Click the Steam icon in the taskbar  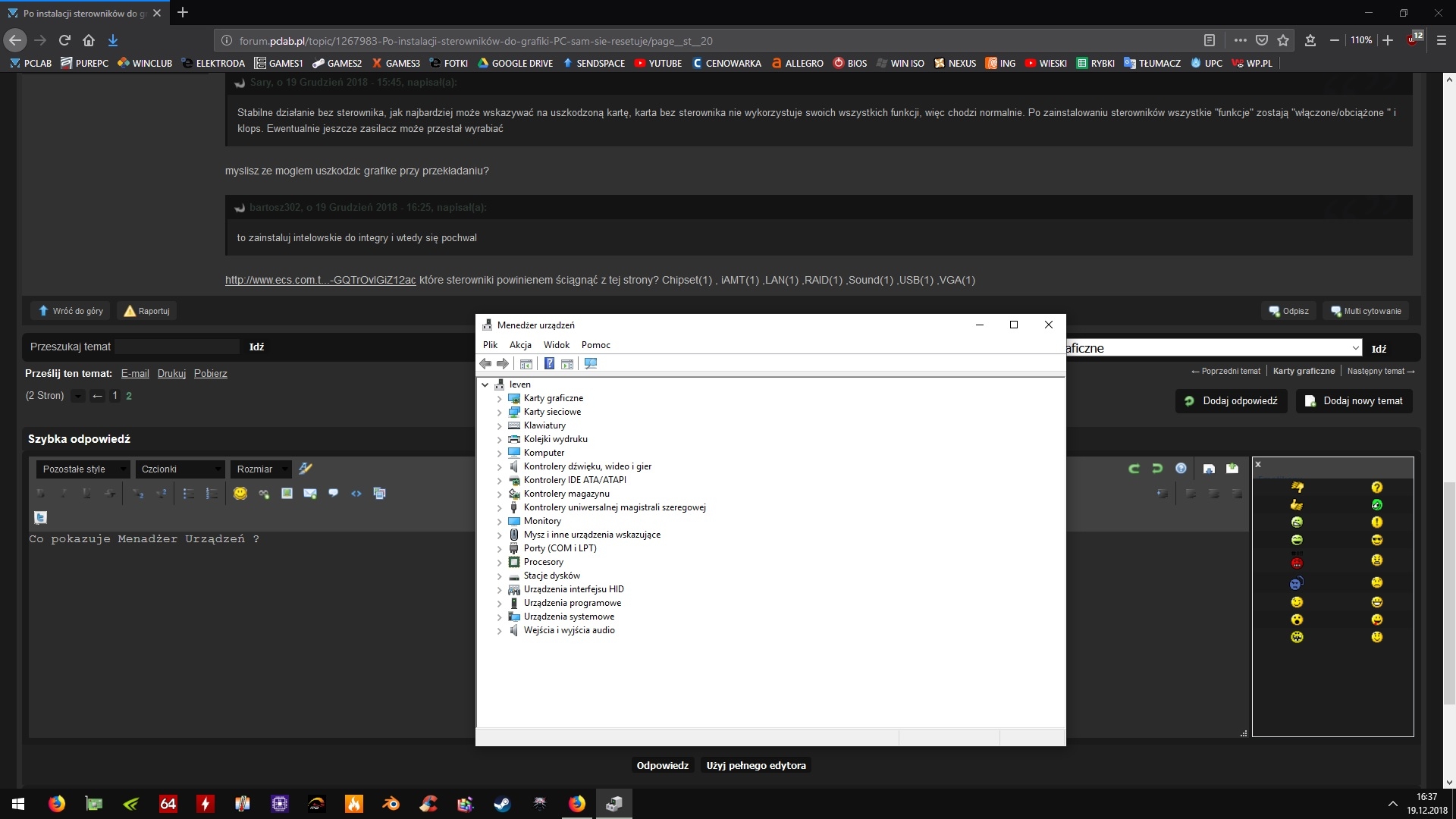tap(502, 804)
